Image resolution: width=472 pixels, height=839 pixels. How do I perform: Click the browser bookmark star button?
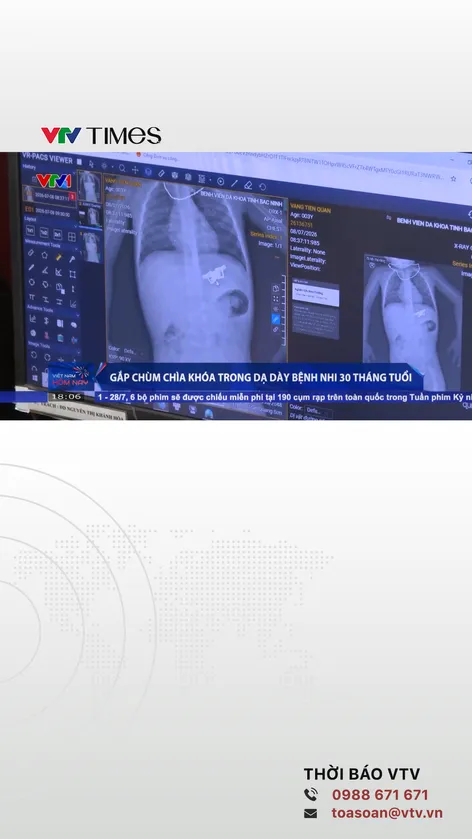[x=453, y=179]
